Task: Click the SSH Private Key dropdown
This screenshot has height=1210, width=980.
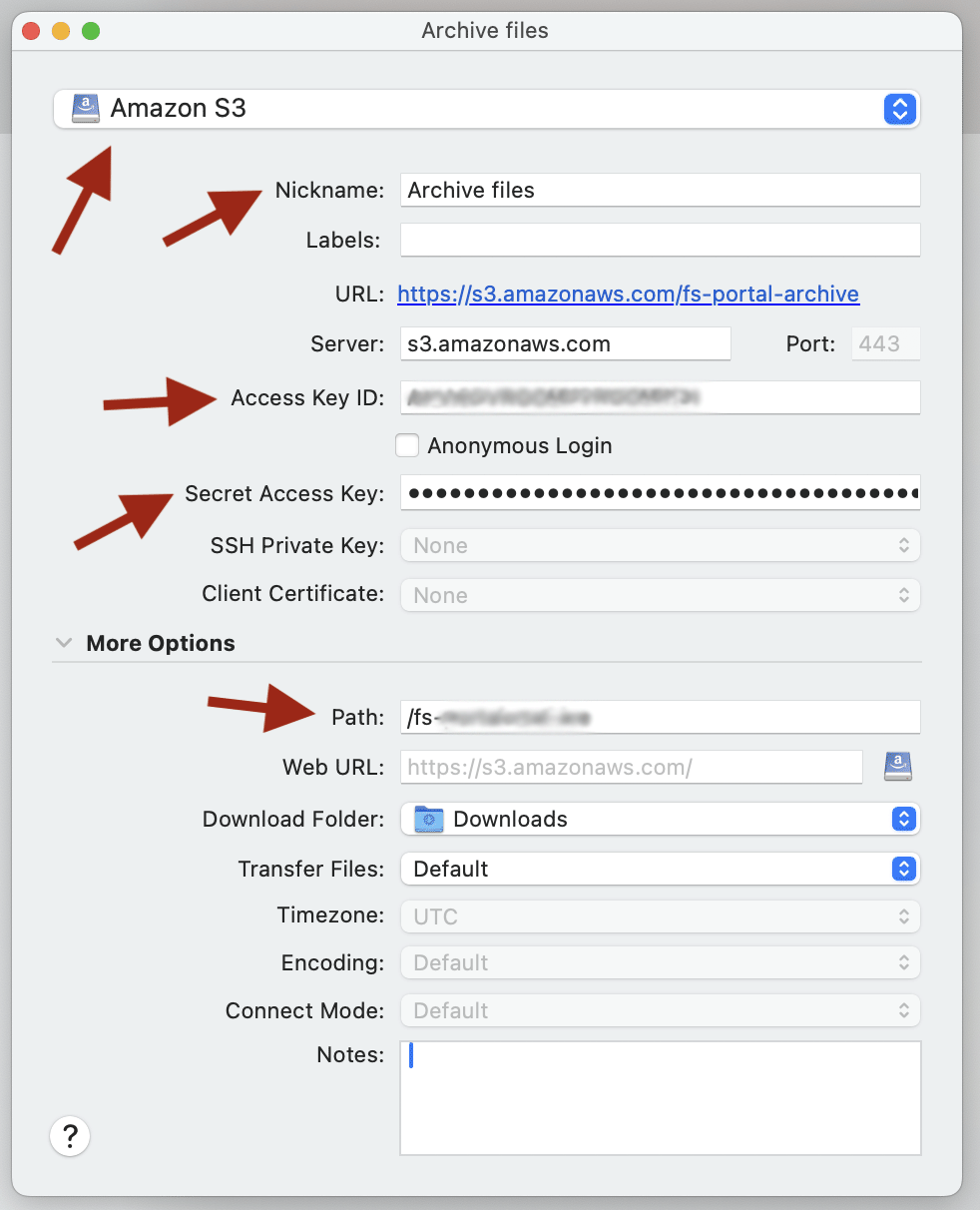Action: pos(659,546)
